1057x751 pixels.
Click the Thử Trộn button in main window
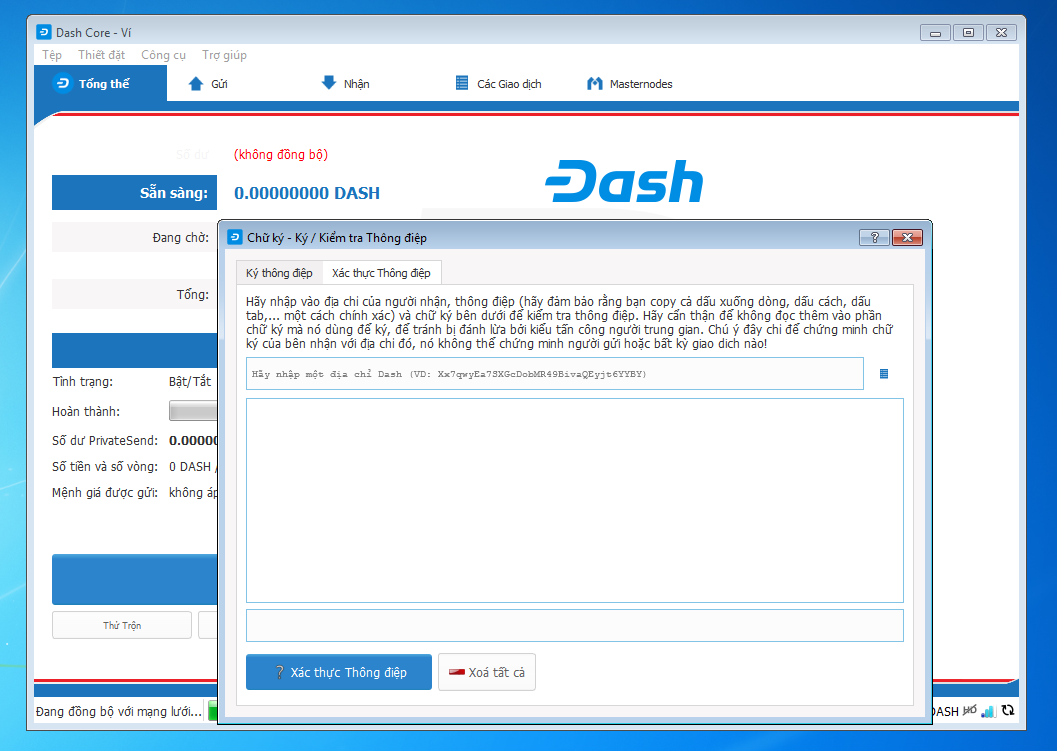122,625
